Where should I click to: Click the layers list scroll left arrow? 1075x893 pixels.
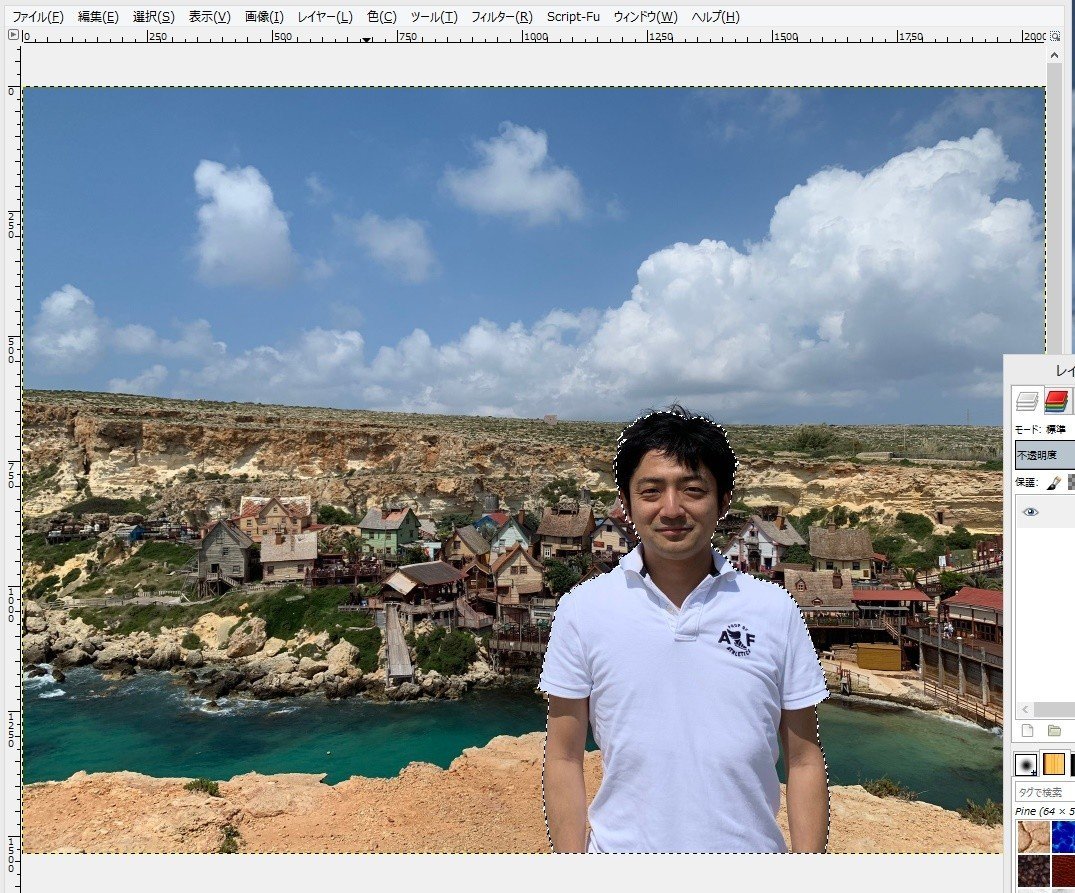point(1026,709)
